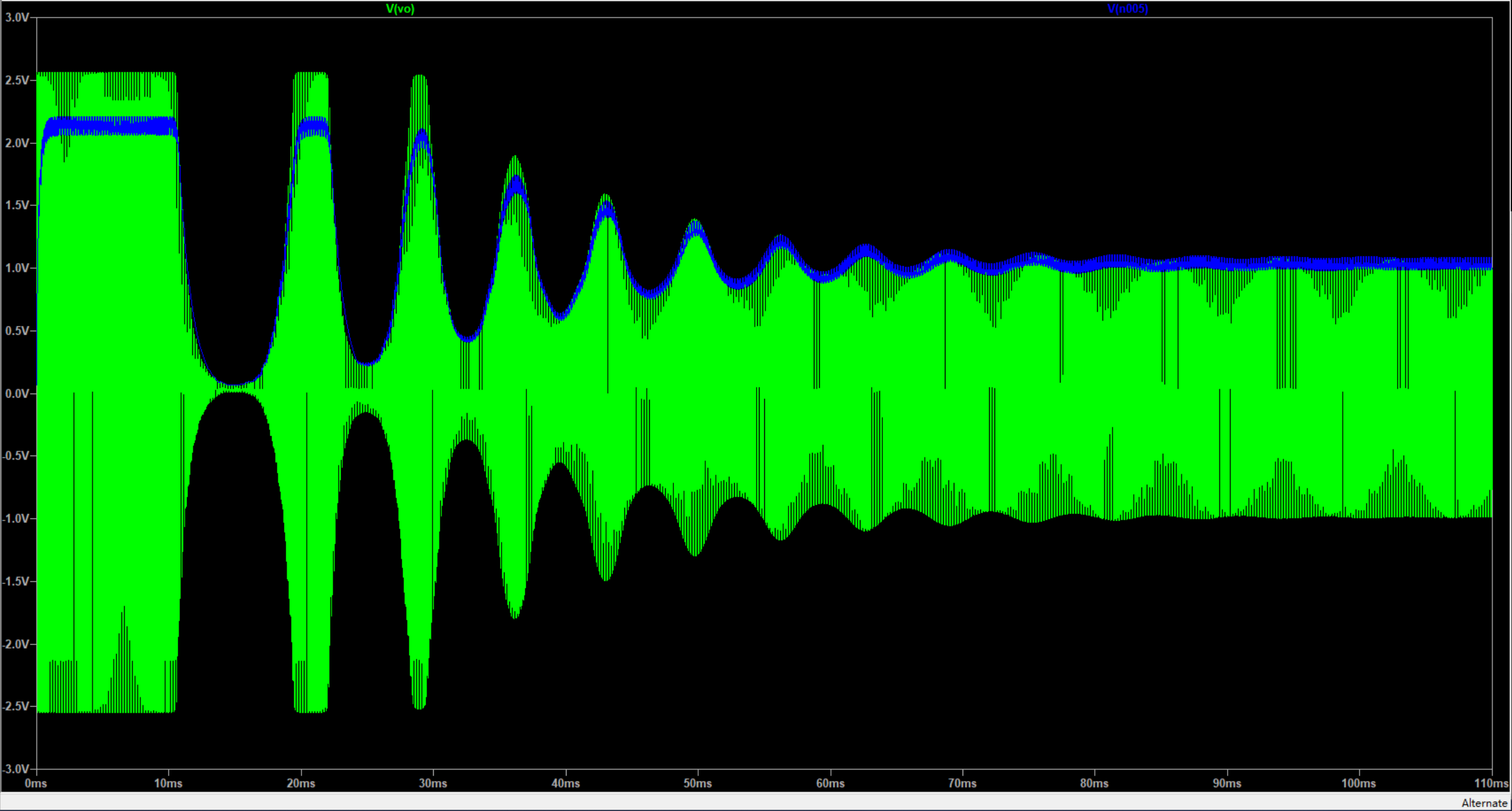Viewport: 1512px width, 811px height.
Task: Click the 60ms time axis label
Action: [x=830, y=784]
